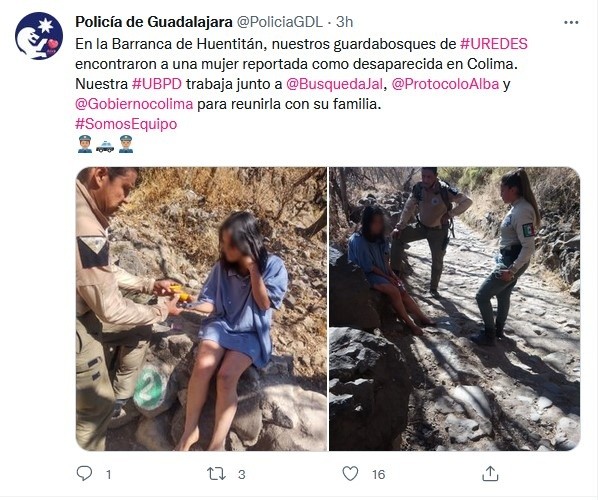Image resolution: width=598 pixels, height=500 pixels.
Task: Click the reply speech bubble icon
Action: coord(84,473)
